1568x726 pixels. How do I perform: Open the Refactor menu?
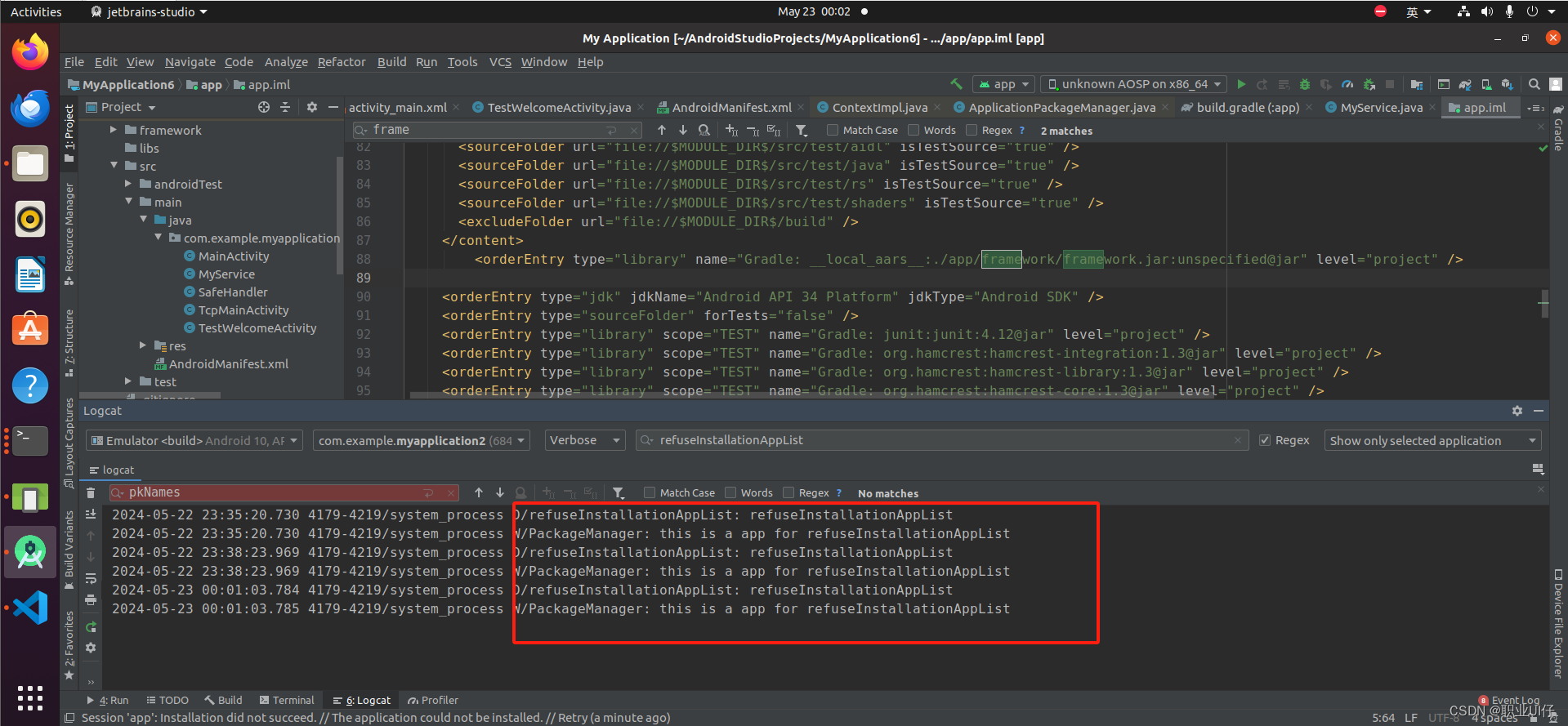click(x=342, y=62)
